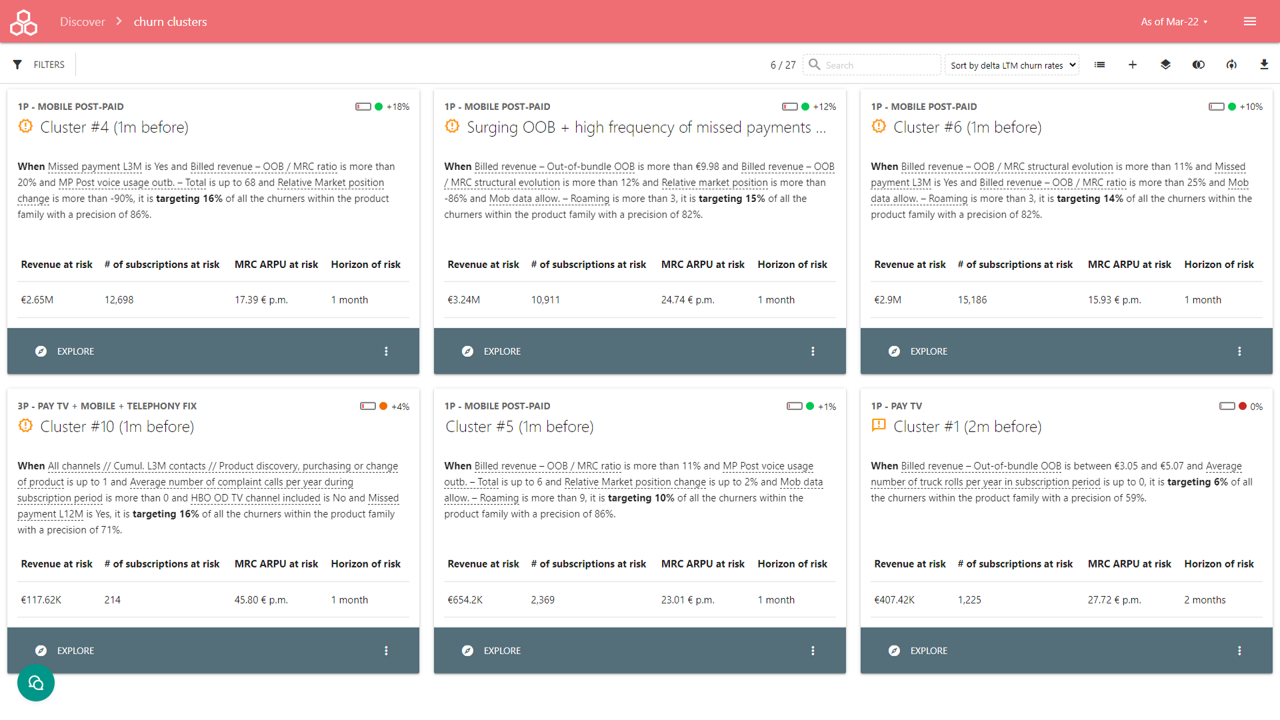The image size is (1280, 720).
Task: Click the Filters label in toolbar
Action: [x=49, y=65]
